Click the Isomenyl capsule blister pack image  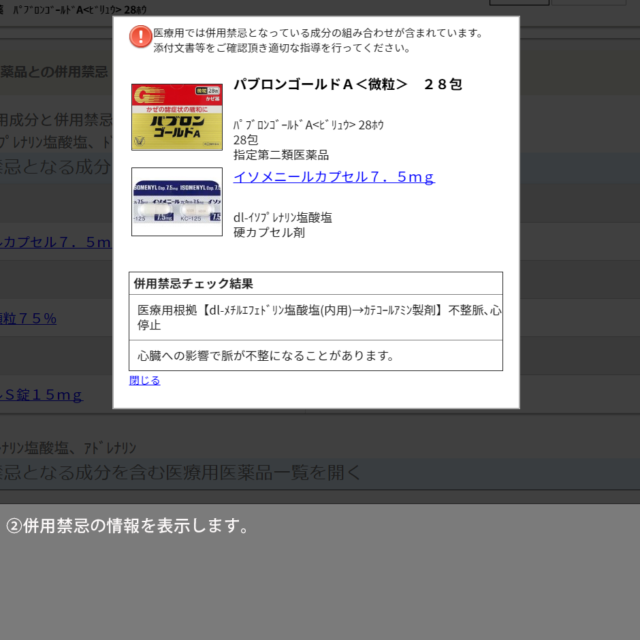click(177, 201)
